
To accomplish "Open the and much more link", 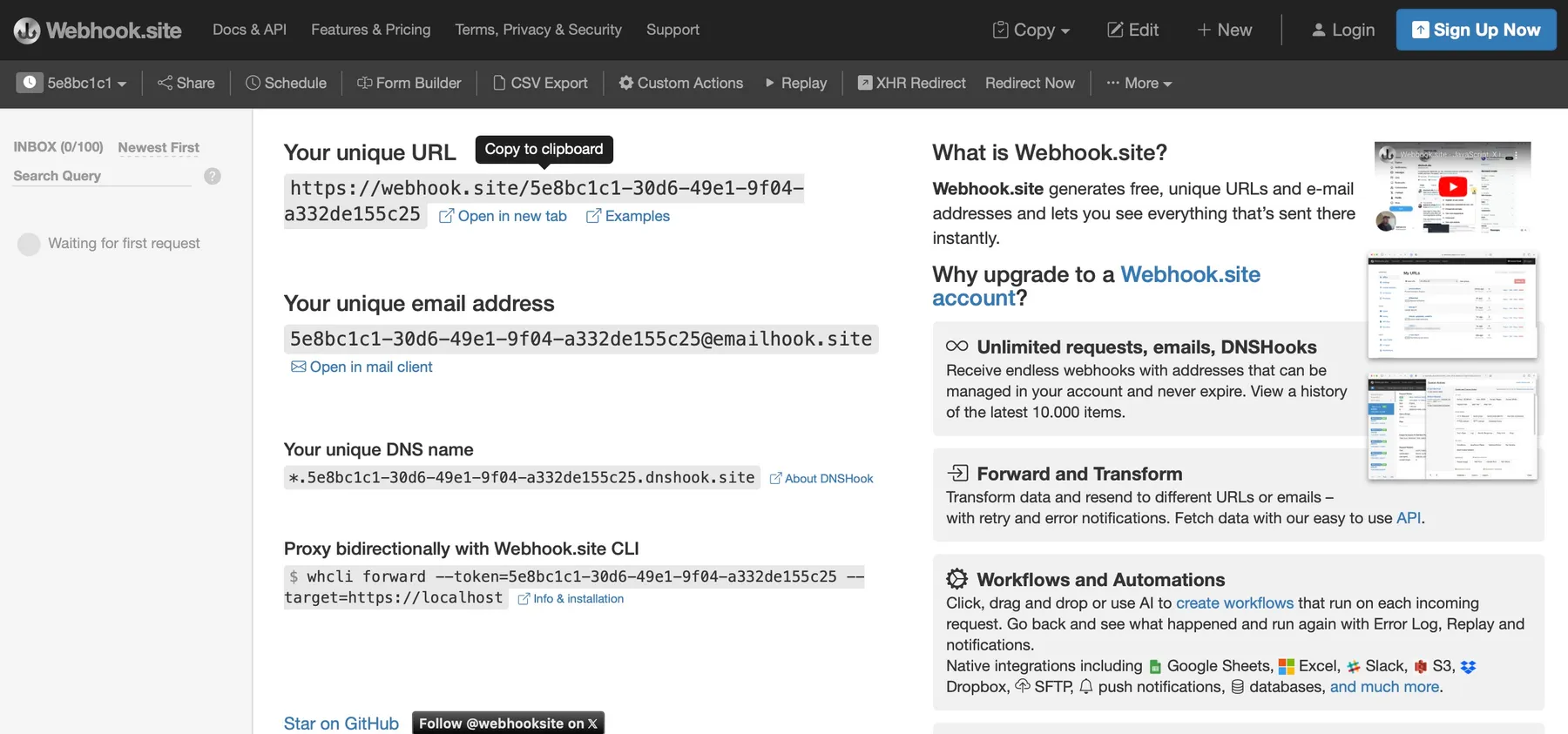I will click(x=1384, y=687).
